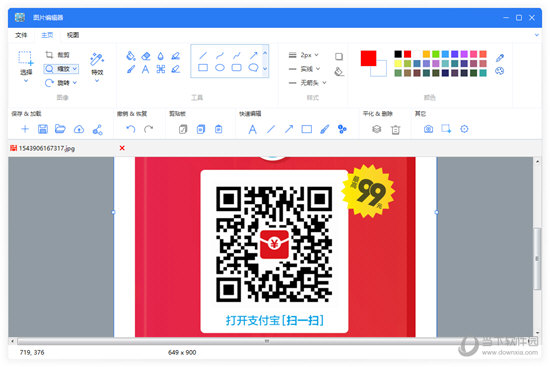
Task: Click the flatten layers icon
Action: pos(377,129)
